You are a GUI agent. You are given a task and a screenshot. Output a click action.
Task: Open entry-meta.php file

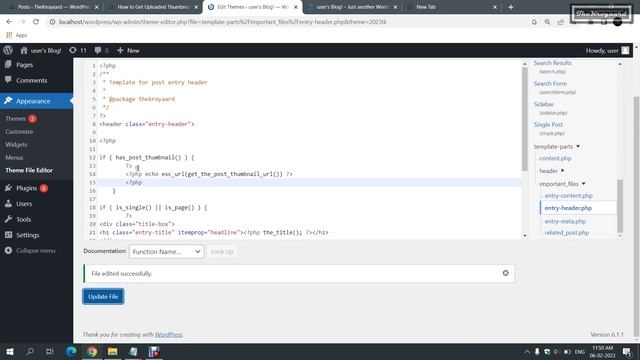(565, 221)
